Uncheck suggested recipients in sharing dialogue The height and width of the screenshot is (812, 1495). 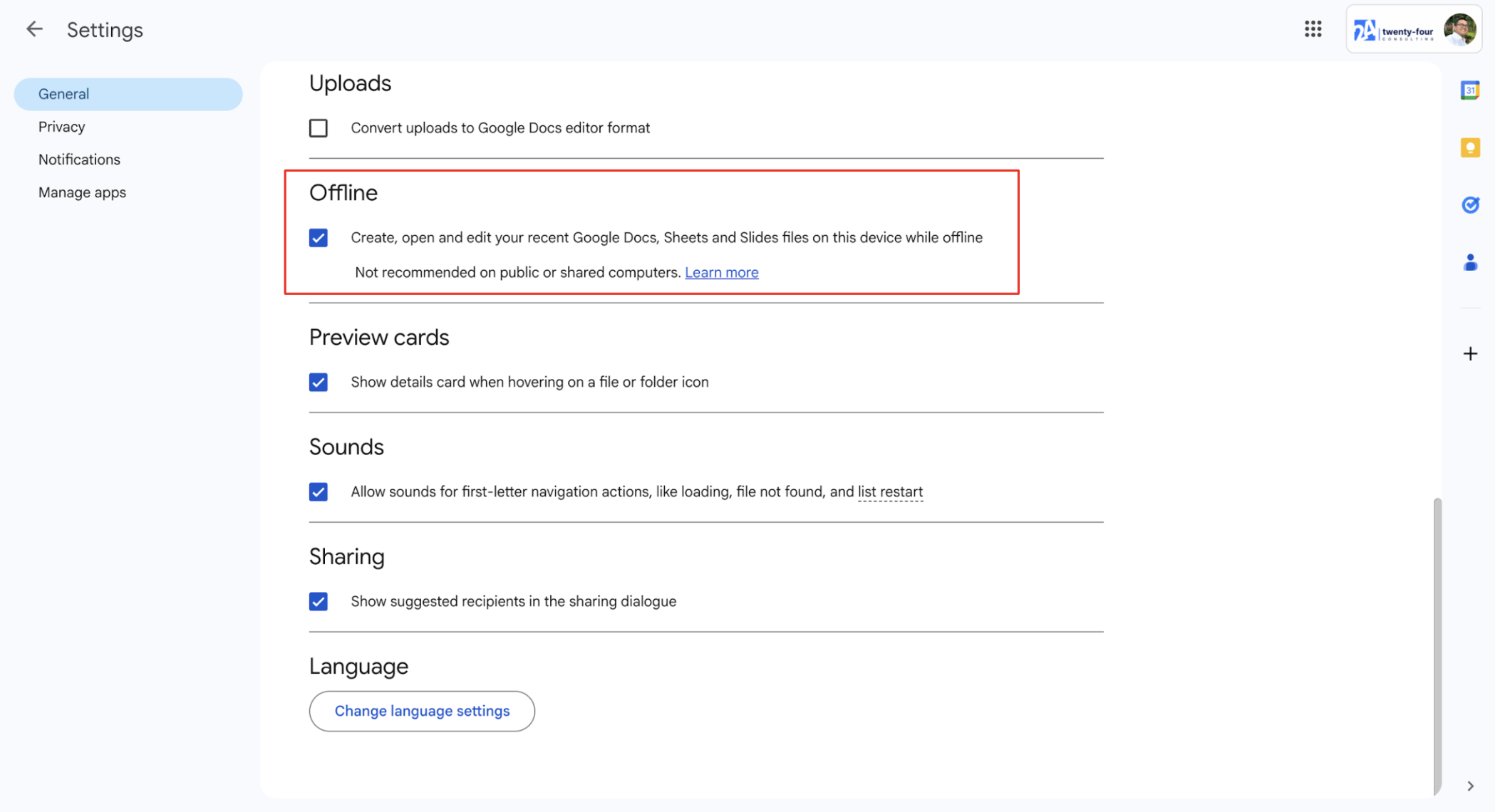click(319, 602)
